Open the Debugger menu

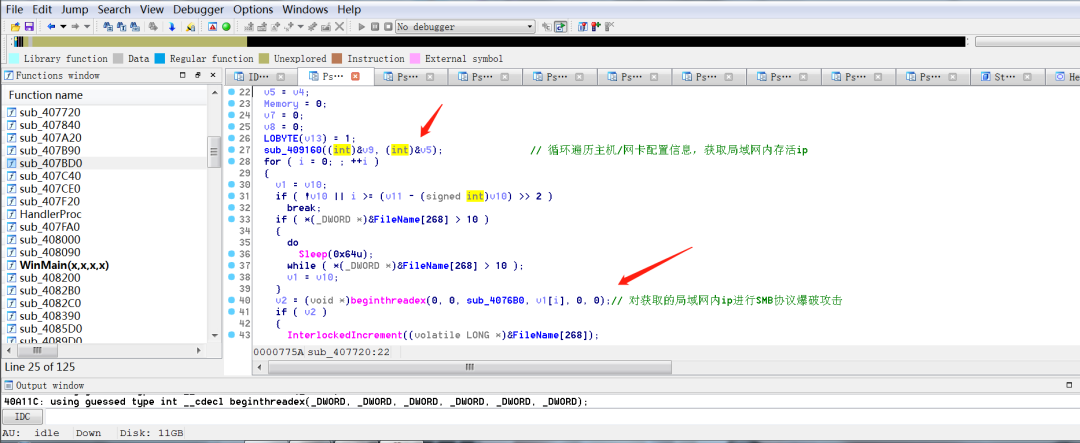pos(199,9)
